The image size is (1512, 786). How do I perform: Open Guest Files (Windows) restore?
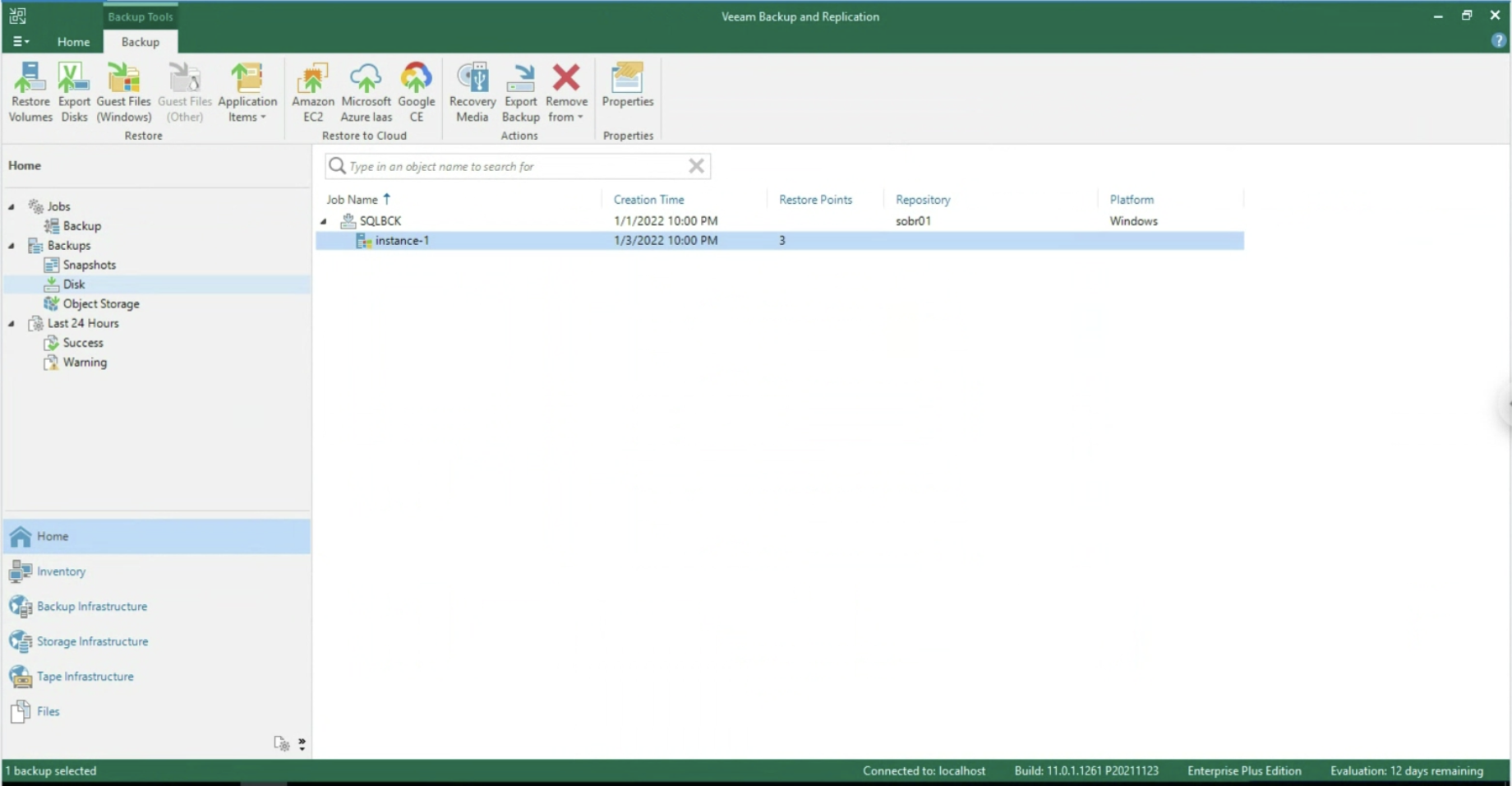coord(124,92)
